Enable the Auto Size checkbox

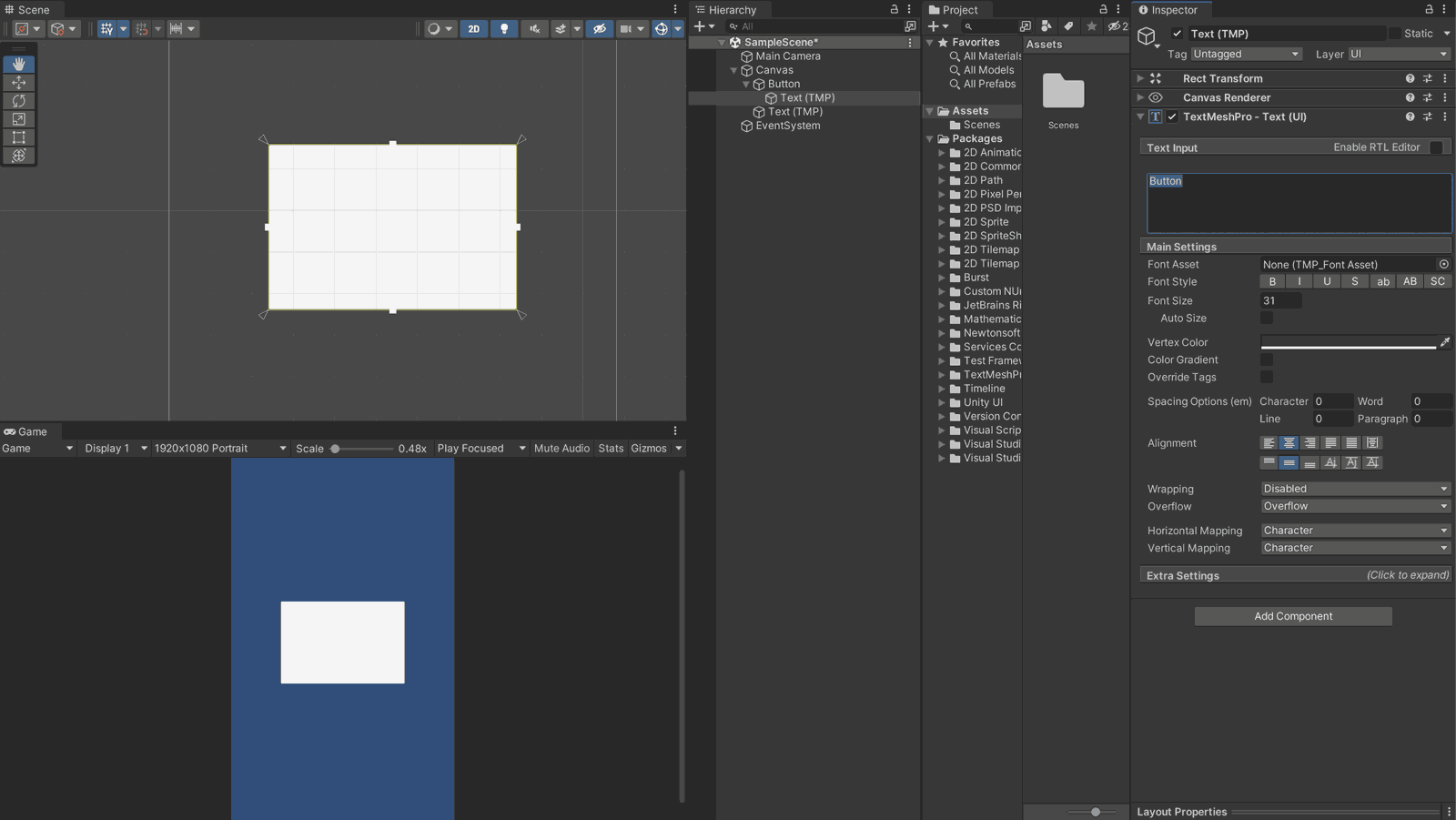pyautogui.click(x=1267, y=318)
